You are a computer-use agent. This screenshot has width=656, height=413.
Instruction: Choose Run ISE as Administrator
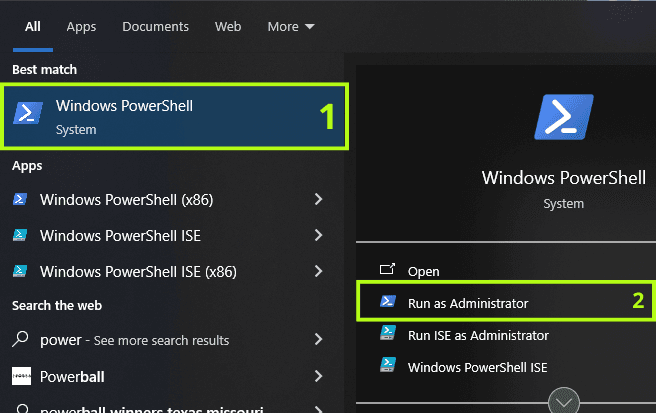coord(478,335)
